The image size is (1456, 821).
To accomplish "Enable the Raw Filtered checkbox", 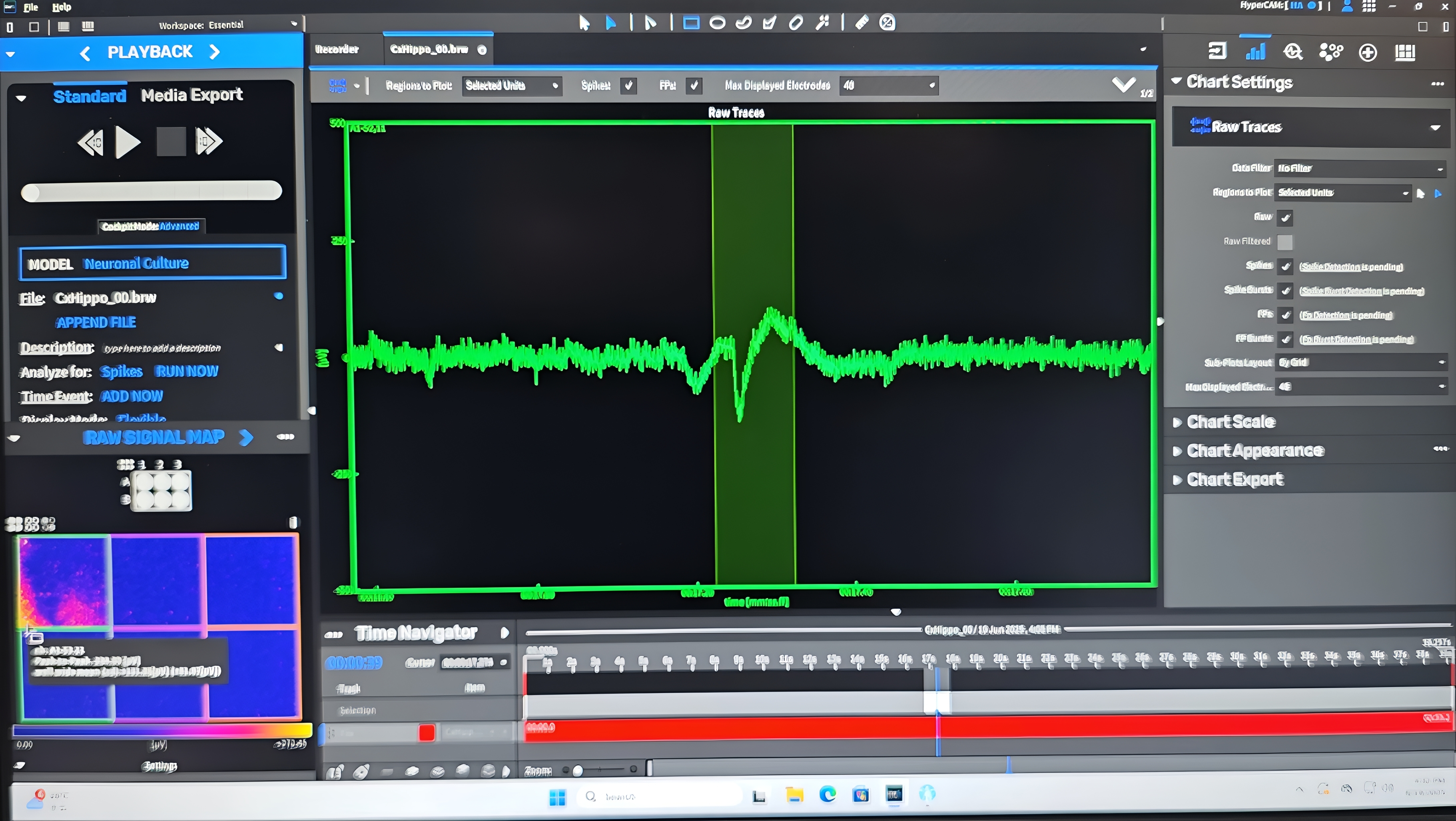I will pyautogui.click(x=1285, y=242).
